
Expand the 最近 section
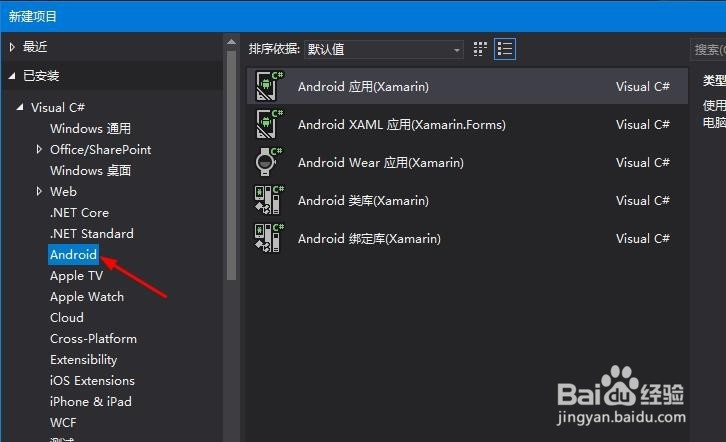tap(12, 47)
